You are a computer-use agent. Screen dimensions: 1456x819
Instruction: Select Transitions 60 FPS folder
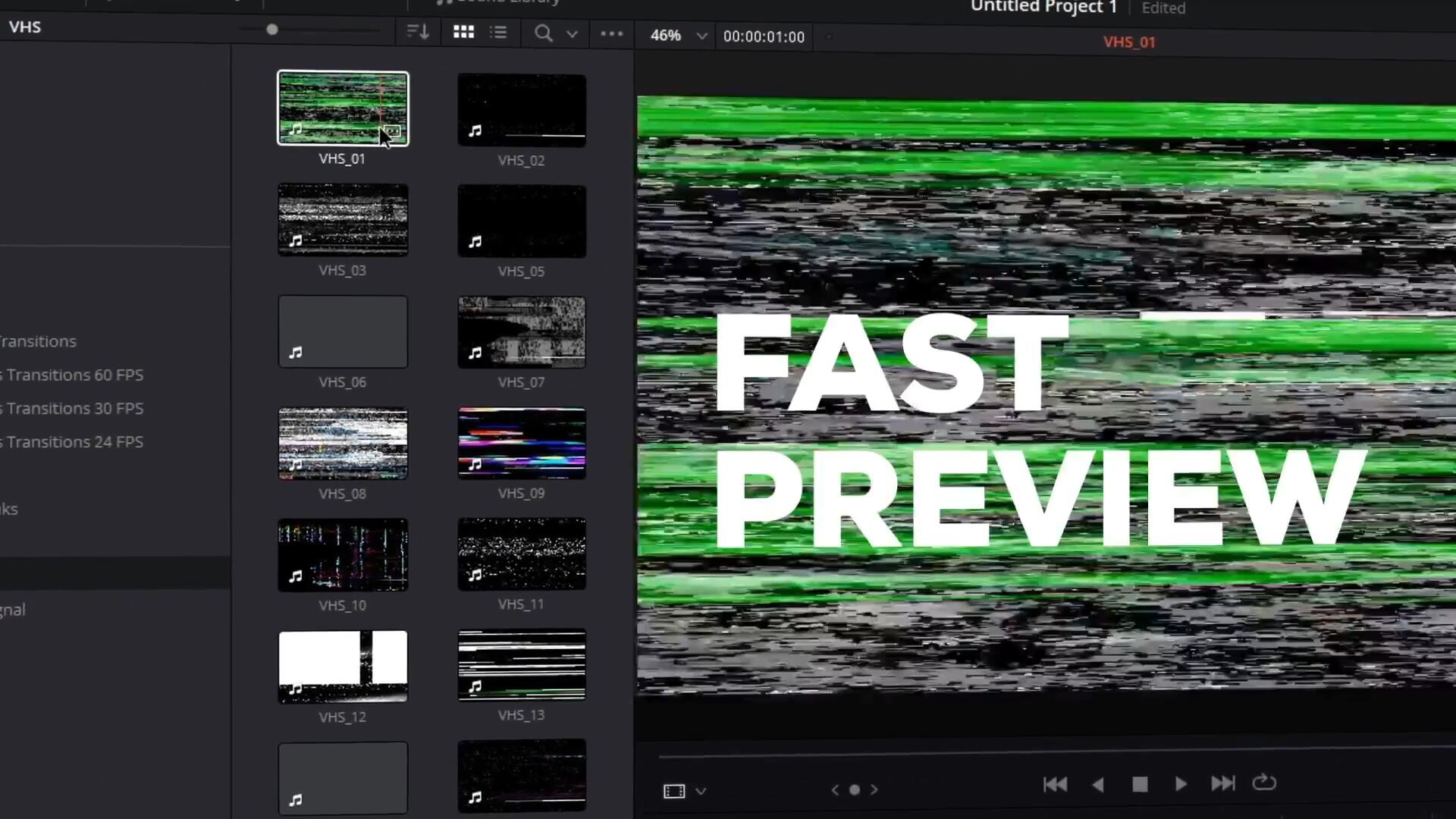pos(74,375)
